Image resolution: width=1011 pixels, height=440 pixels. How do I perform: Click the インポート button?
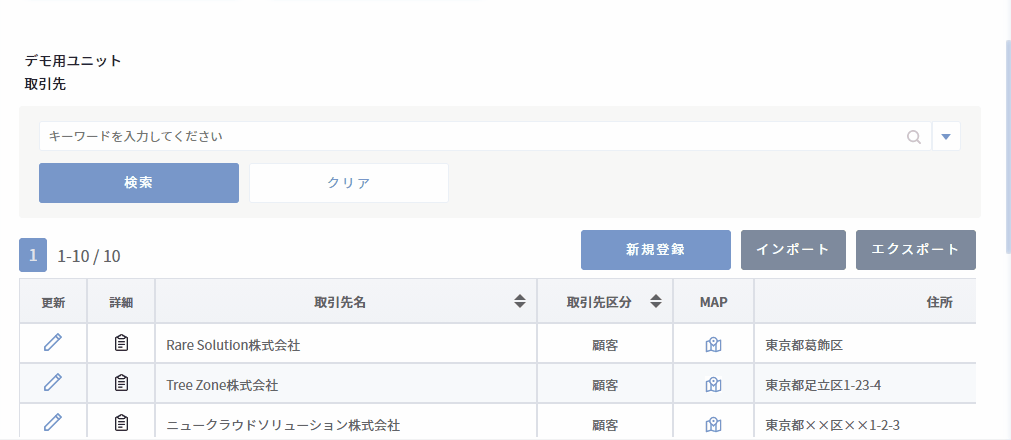[x=793, y=250]
